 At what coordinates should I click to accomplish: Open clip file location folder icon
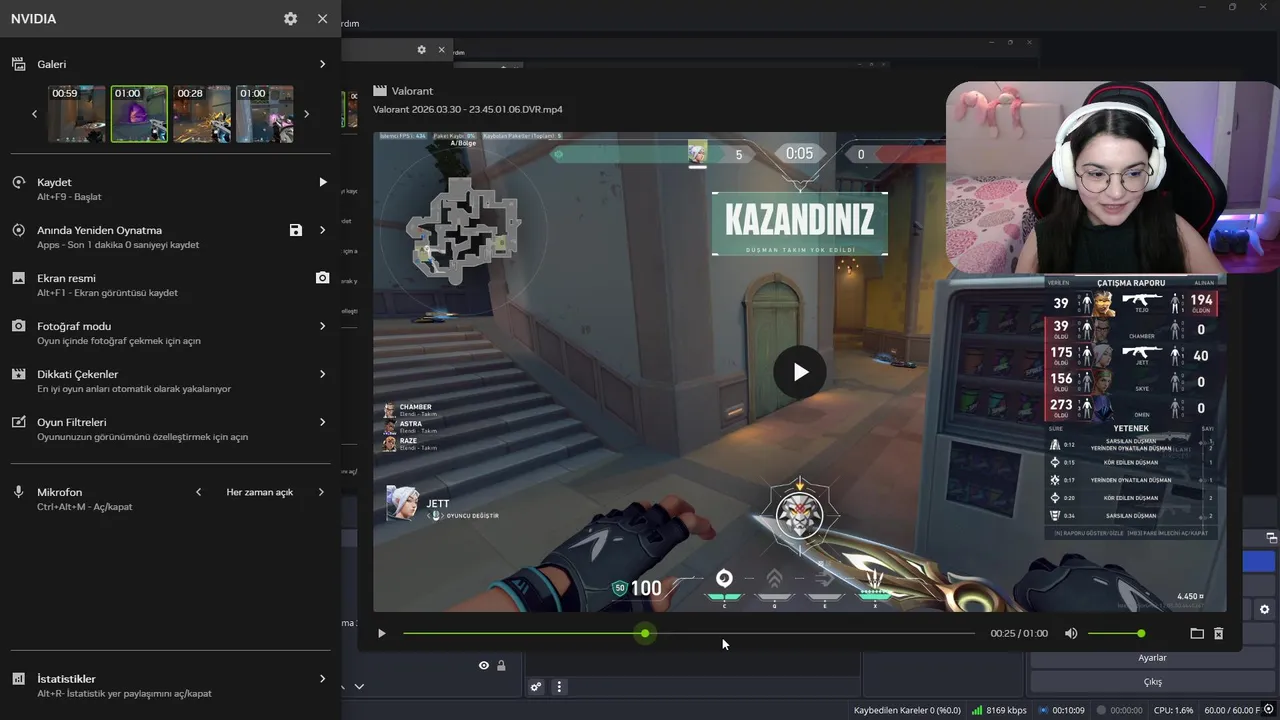tap(1197, 633)
